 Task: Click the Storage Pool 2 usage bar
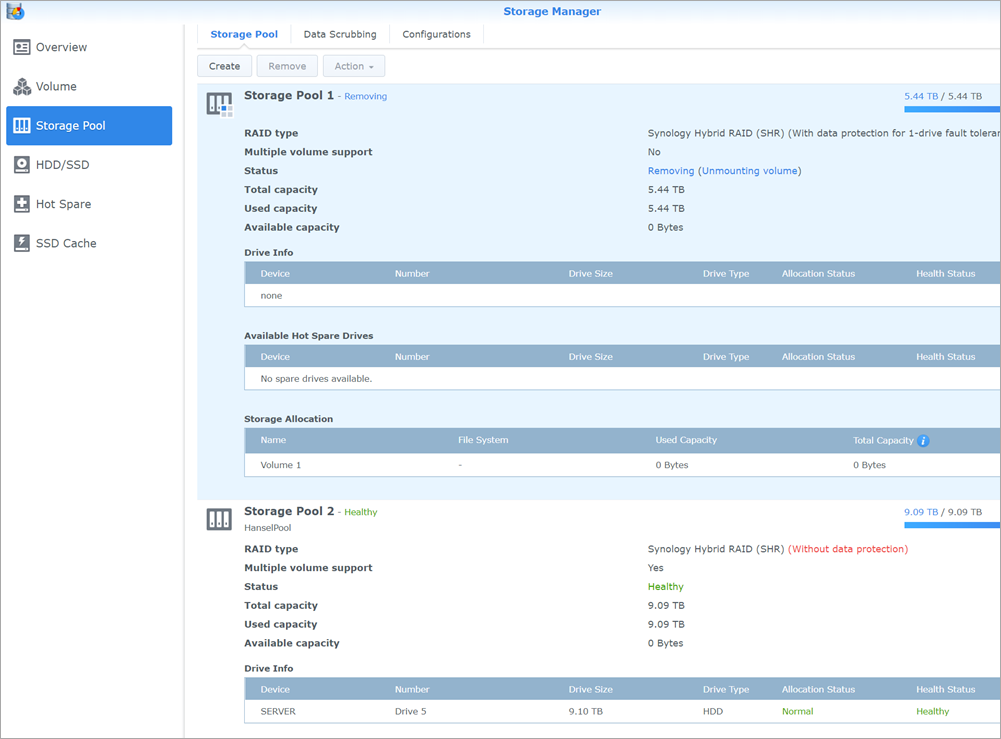coord(952,525)
